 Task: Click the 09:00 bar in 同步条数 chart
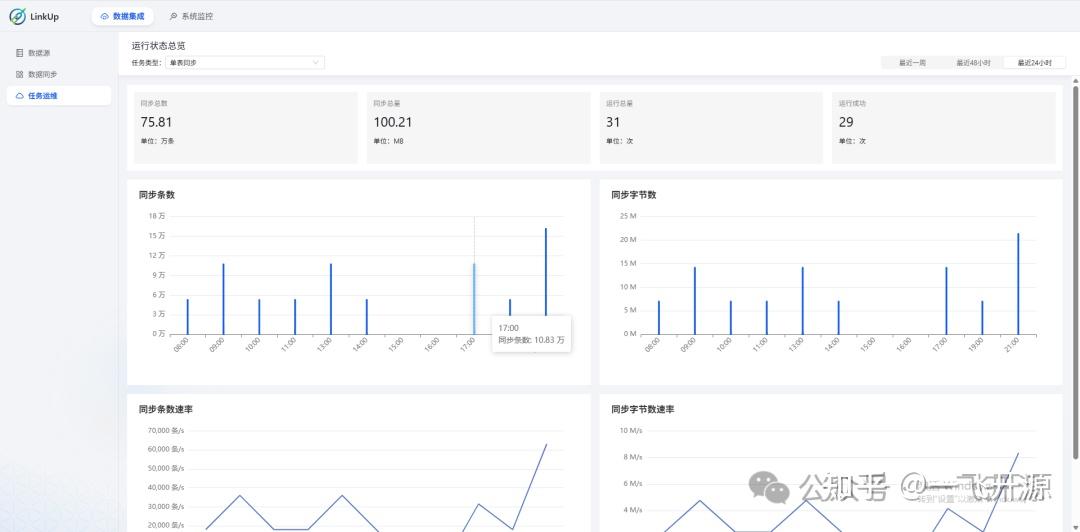(223, 299)
